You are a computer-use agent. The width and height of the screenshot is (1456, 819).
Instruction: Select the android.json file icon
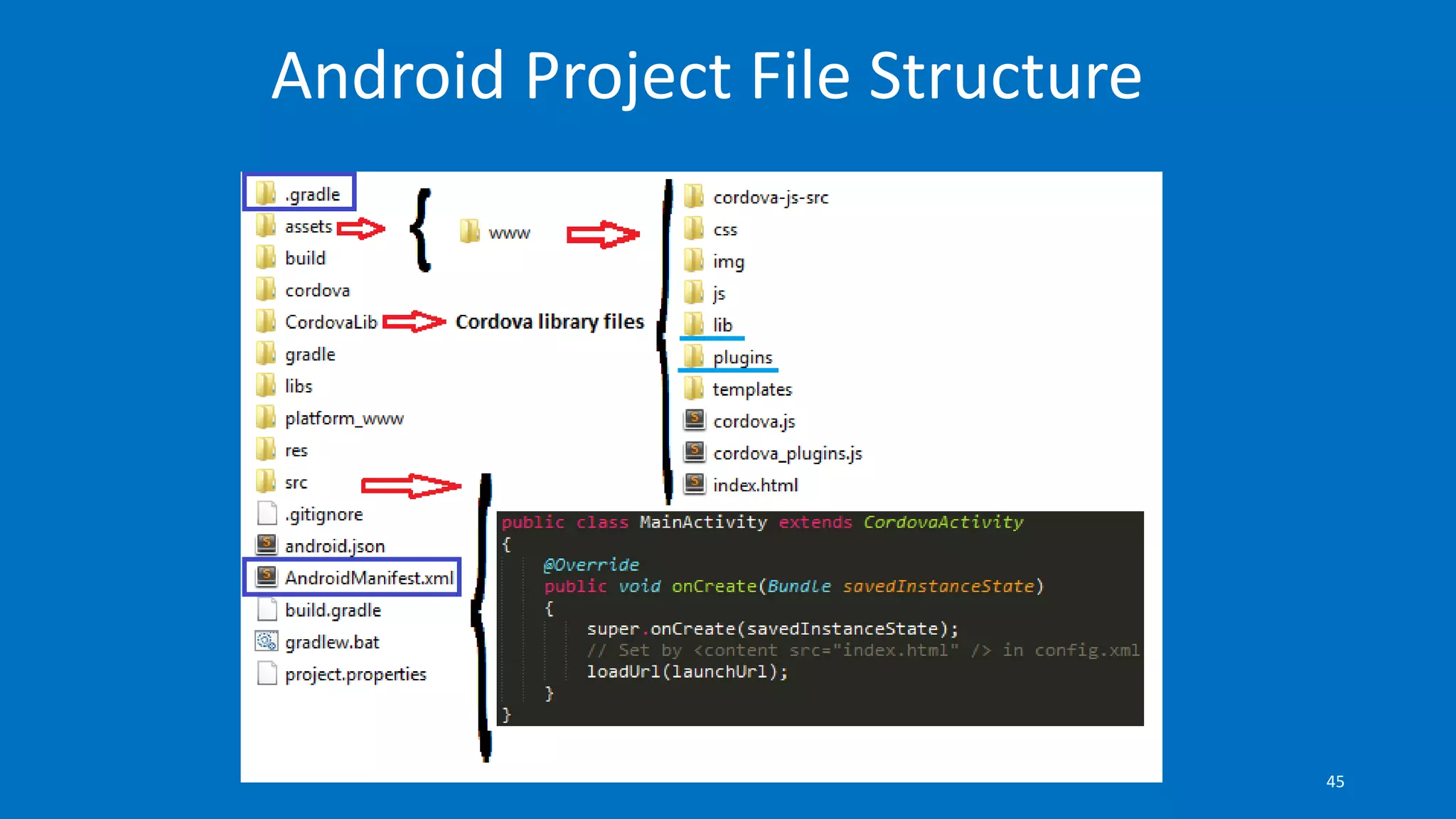[x=267, y=545]
